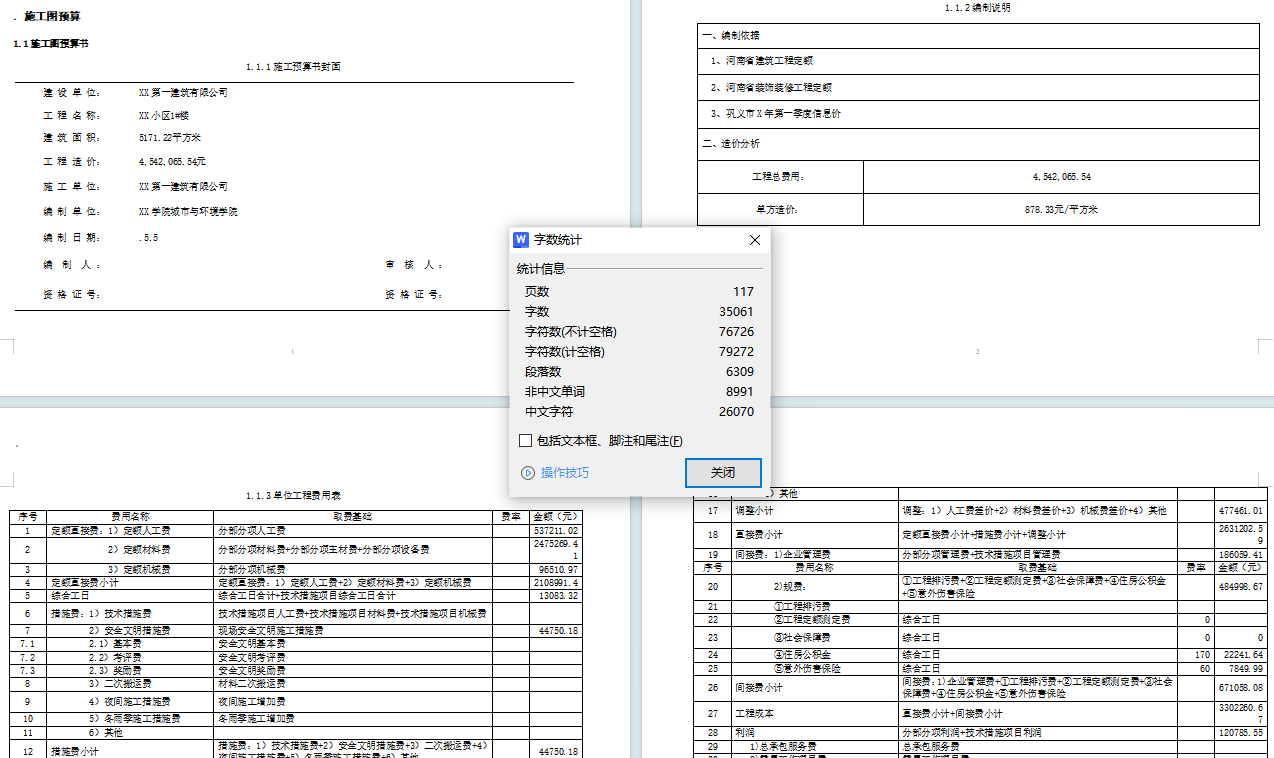This screenshot has height=758, width=1274.
Task: Place cursor in the 建设单位 line
Action: (x=135, y=93)
